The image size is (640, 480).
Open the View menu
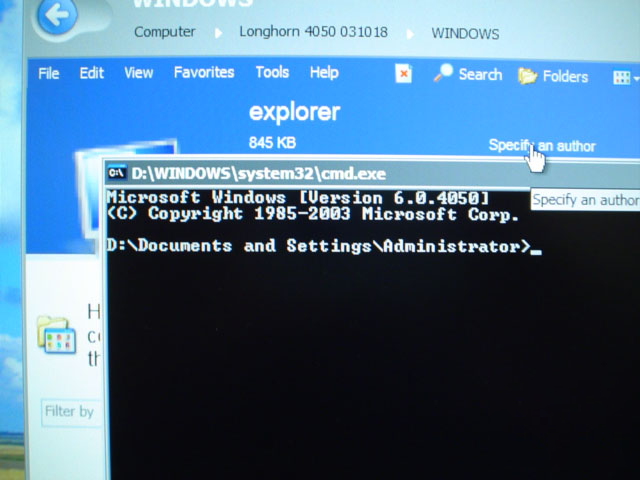click(x=138, y=73)
